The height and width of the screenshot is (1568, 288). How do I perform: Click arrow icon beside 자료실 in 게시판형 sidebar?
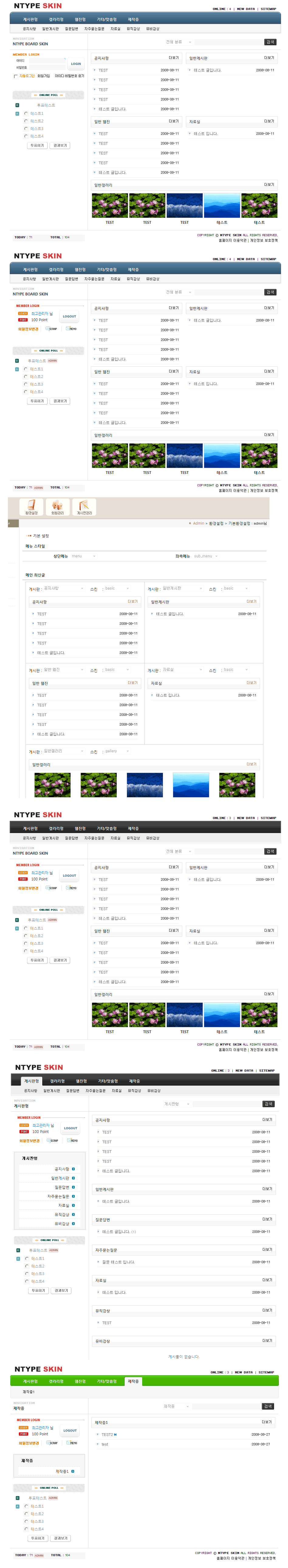tap(74, 1205)
